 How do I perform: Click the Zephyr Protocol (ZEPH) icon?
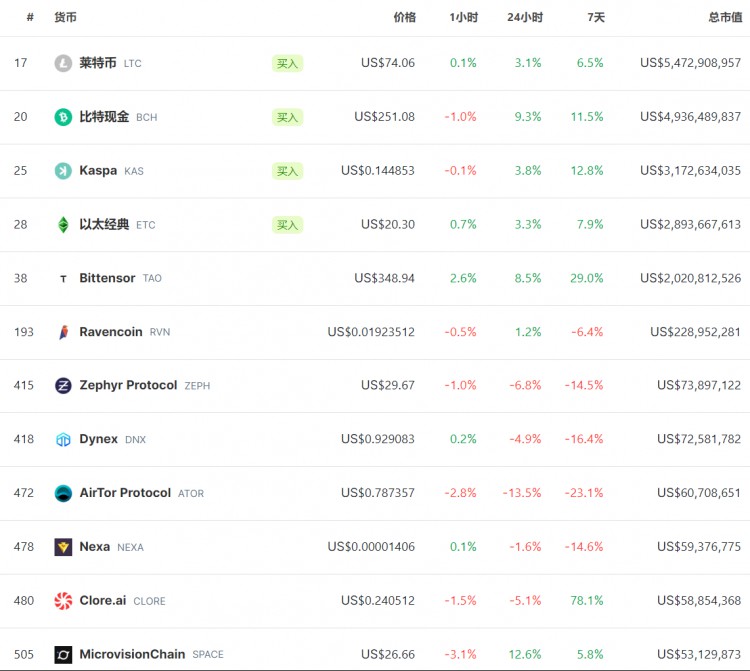coord(63,386)
